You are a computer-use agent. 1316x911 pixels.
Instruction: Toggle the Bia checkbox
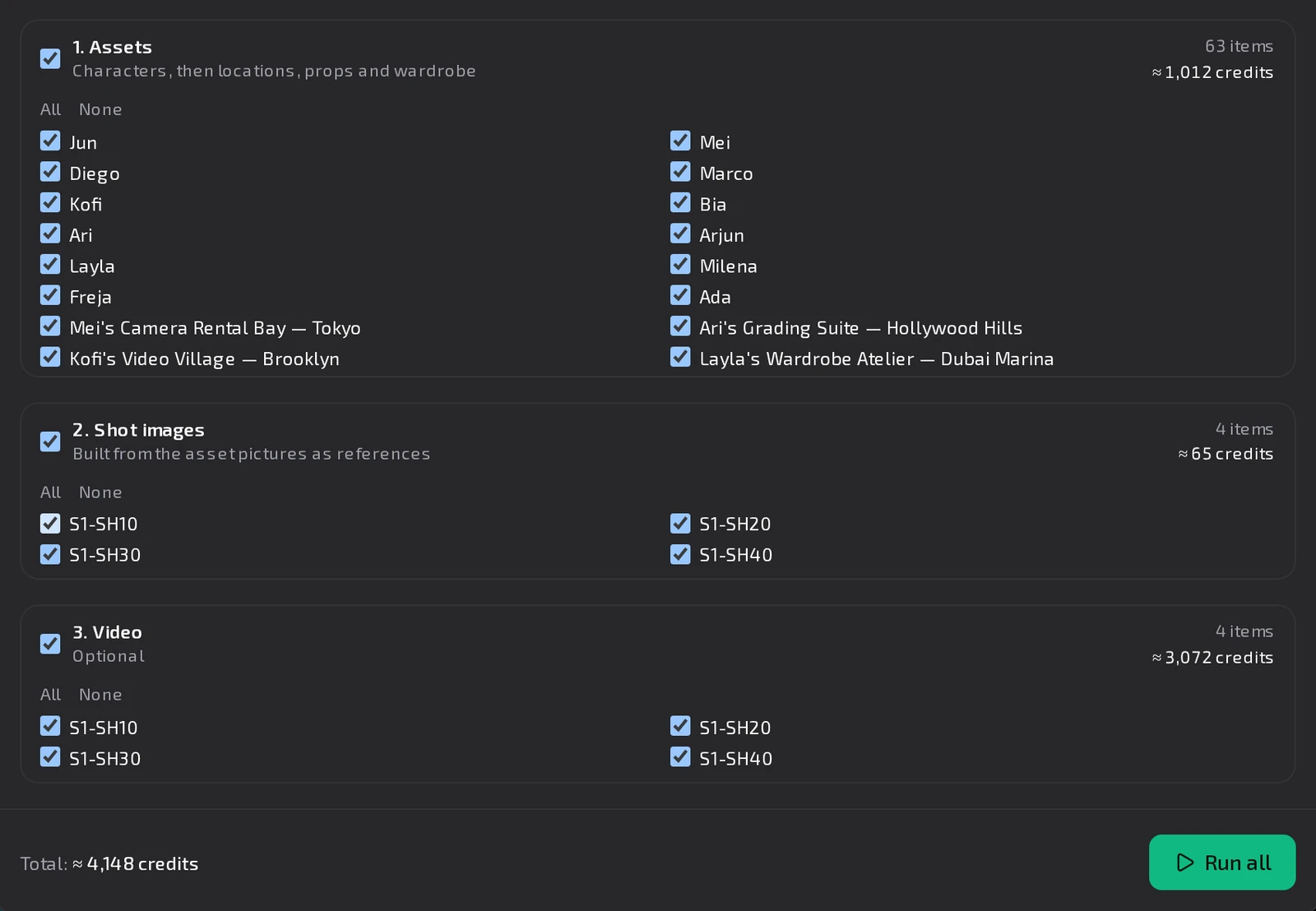[680, 203]
